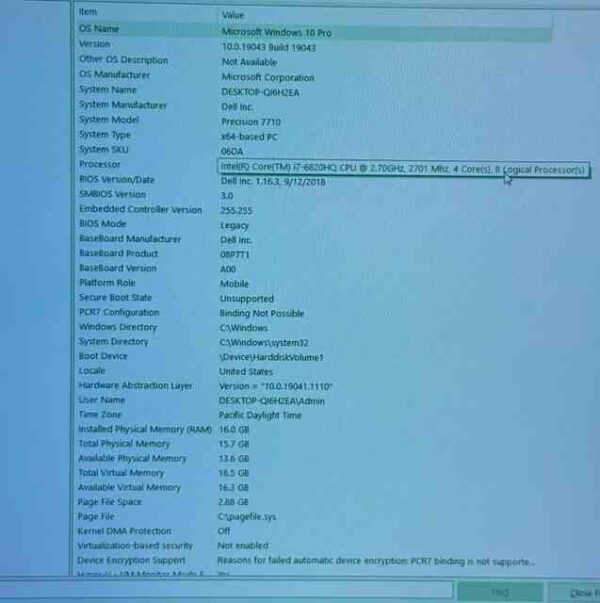Select the OS Manufacturer label

114,75
